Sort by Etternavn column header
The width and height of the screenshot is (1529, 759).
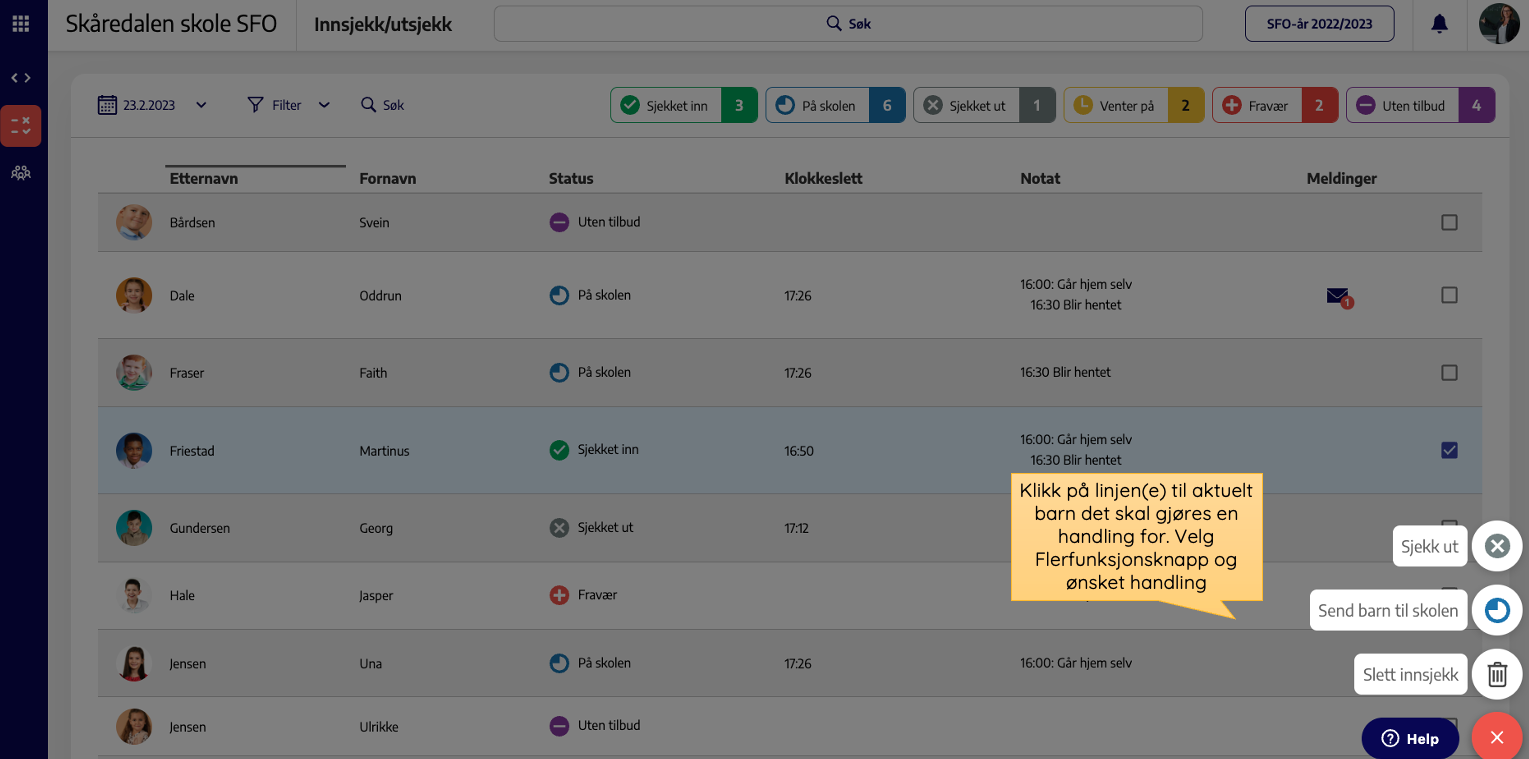pyautogui.click(x=204, y=179)
